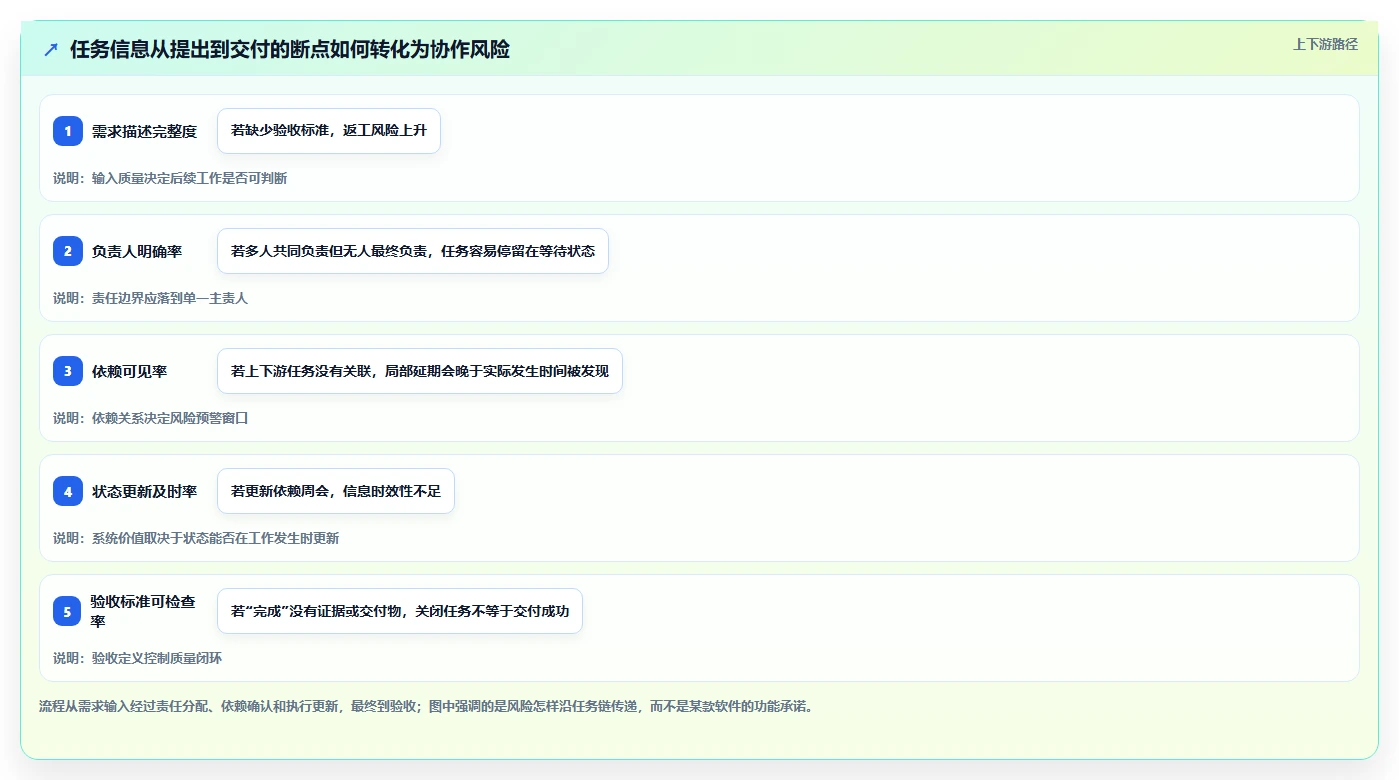This screenshot has height=780, width=1399.
Task: Click the number 1 step badge
Action: (x=68, y=131)
